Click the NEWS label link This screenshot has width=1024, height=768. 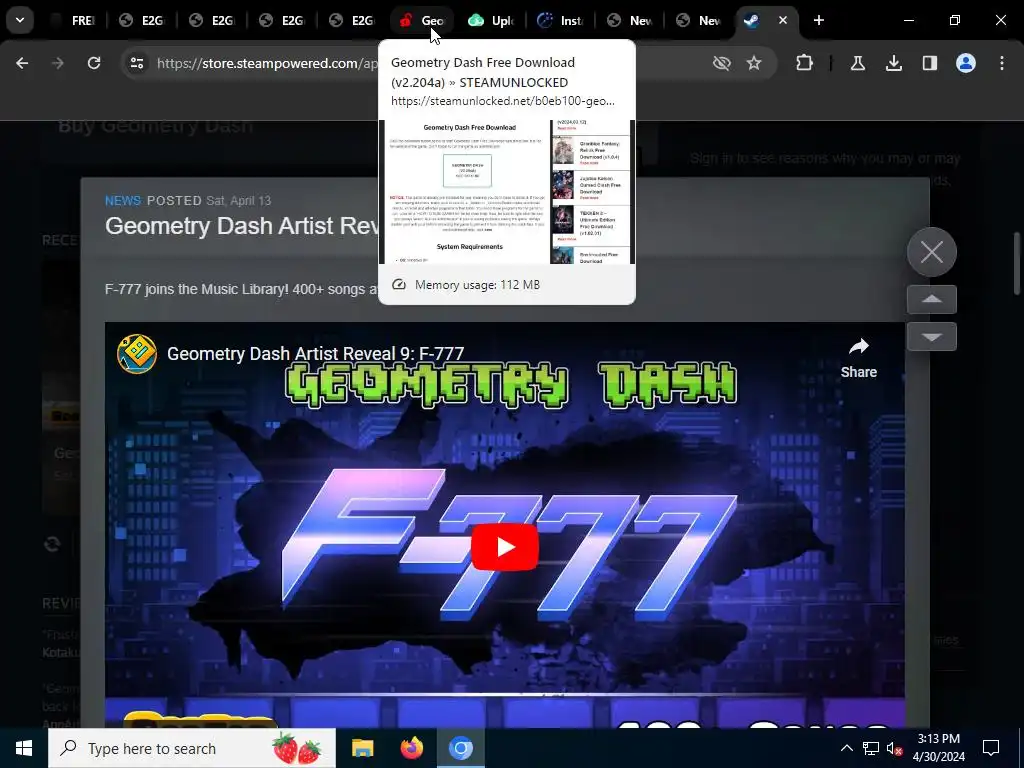[123, 200]
